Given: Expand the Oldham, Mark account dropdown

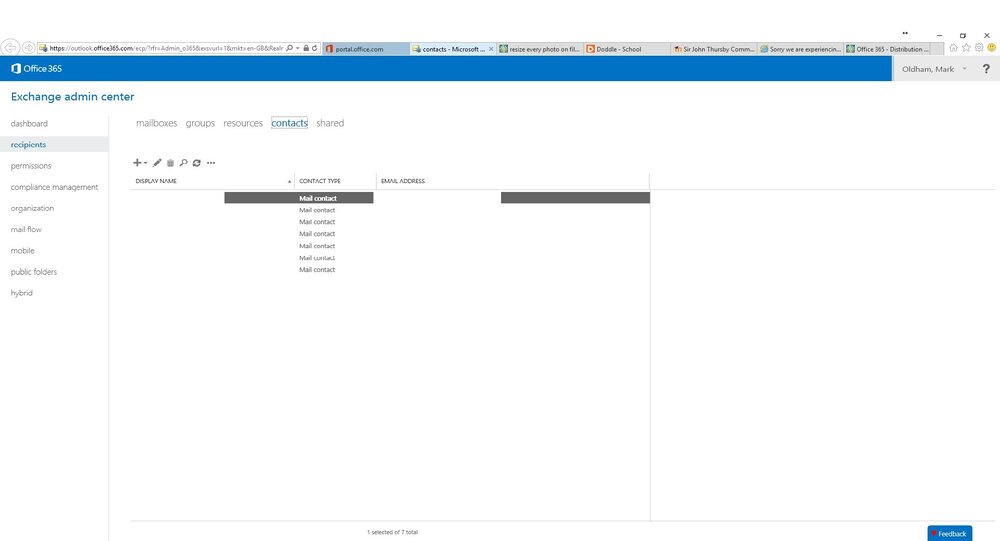Looking at the screenshot, I should (964, 69).
